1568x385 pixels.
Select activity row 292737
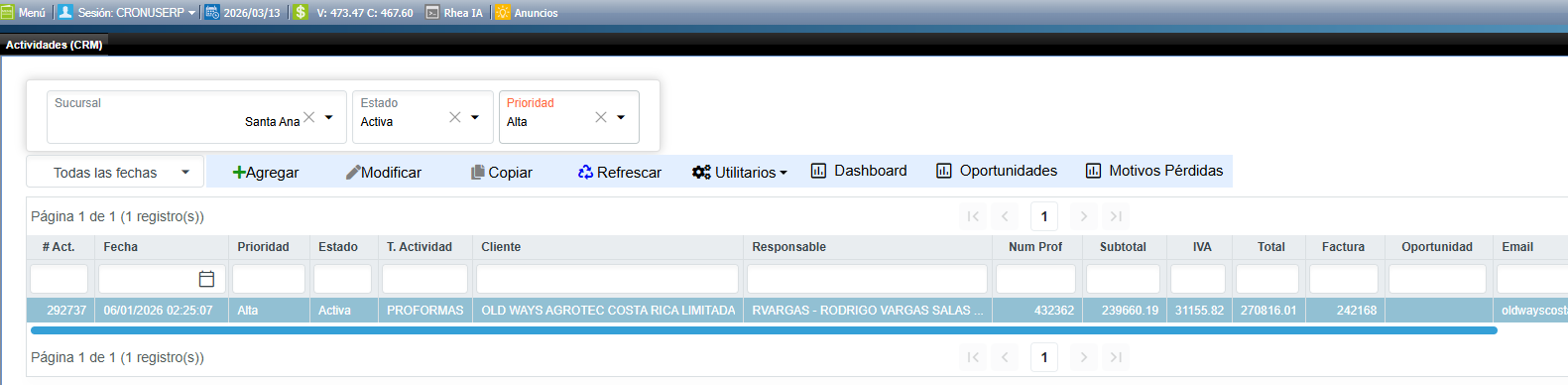[x=797, y=311]
